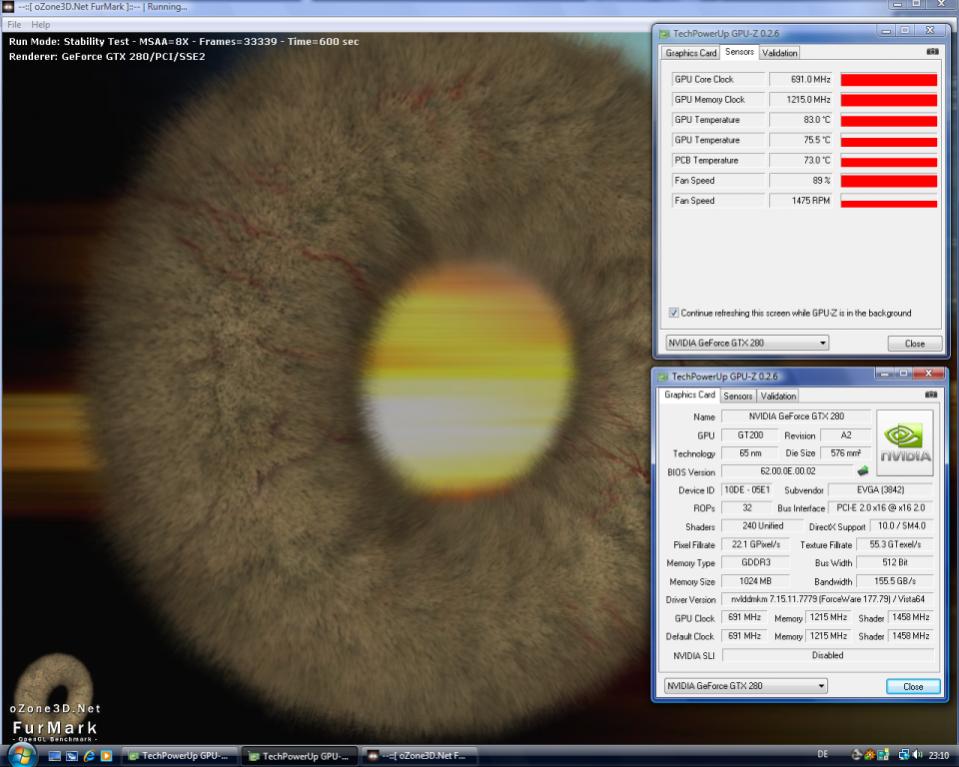
Task: Click camera screenshot icon in lower GPU-Z
Action: [x=931, y=395]
